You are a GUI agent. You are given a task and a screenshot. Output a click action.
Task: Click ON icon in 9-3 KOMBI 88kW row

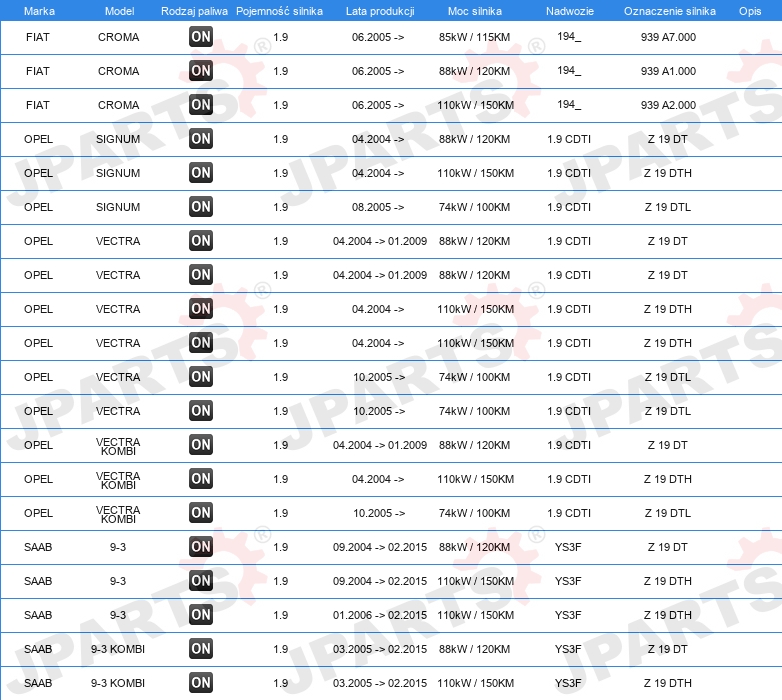point(201,649)
